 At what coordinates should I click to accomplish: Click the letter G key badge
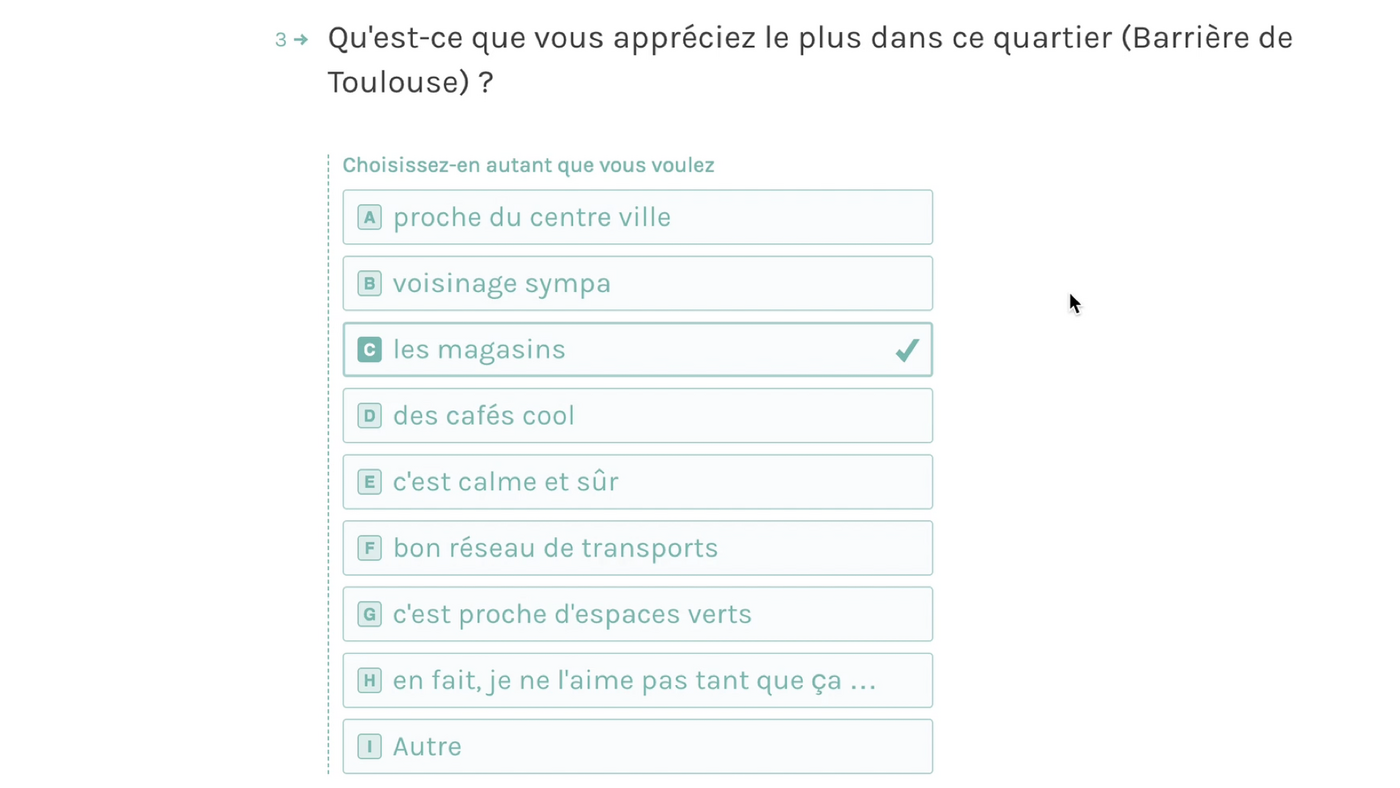click(x=370, y=614)
